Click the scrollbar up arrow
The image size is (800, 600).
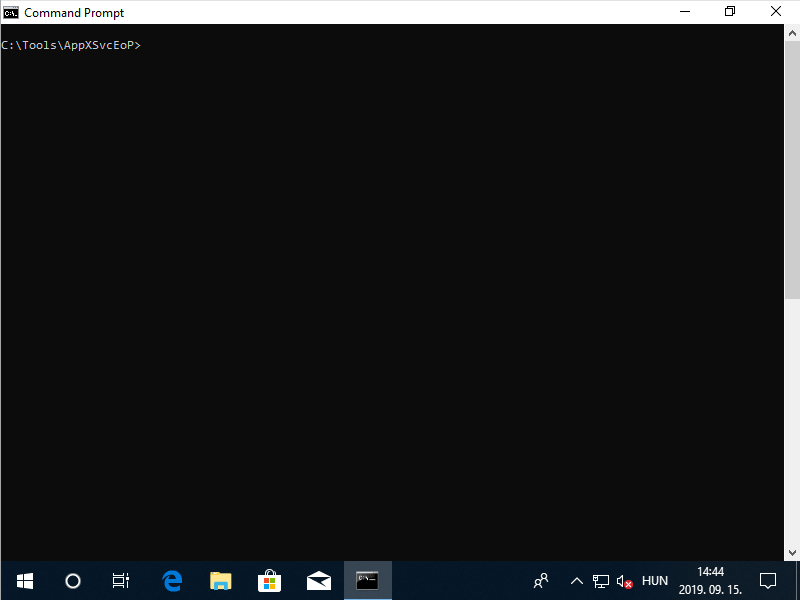click(792, 34)
